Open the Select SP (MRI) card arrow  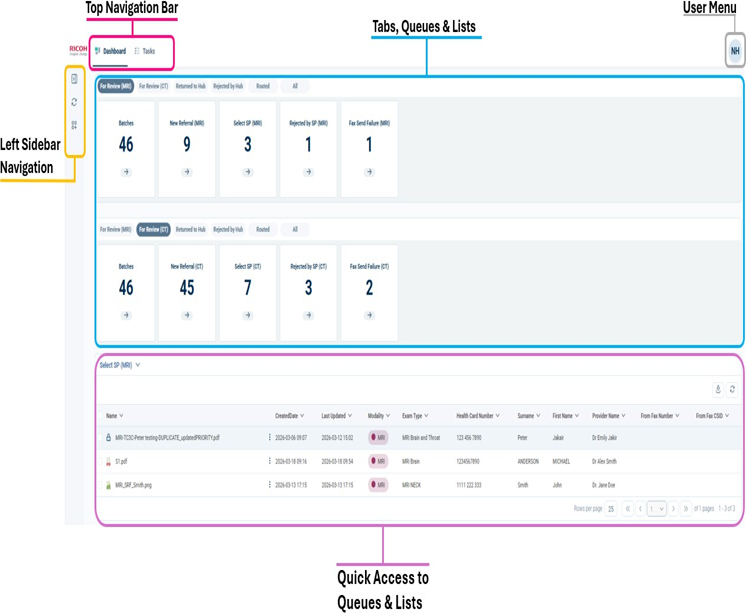click(x=248, y=172)
